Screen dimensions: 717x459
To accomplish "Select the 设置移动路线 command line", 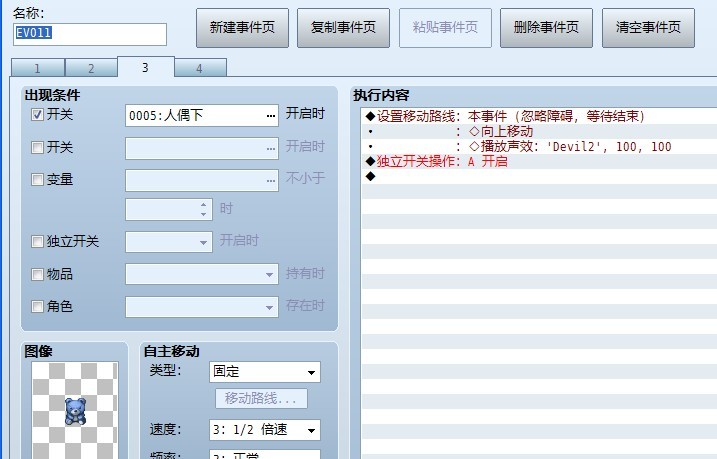I will coord(539,116).
